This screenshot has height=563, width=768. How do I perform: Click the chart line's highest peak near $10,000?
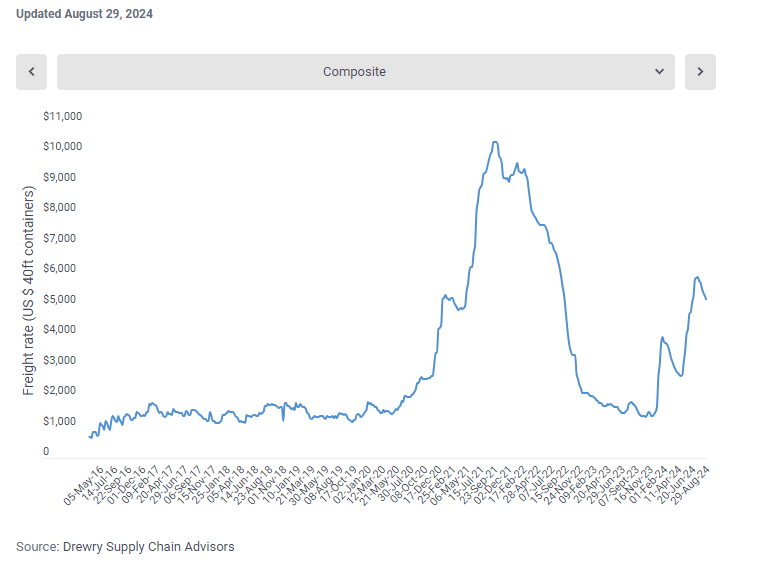coord(495,143)
